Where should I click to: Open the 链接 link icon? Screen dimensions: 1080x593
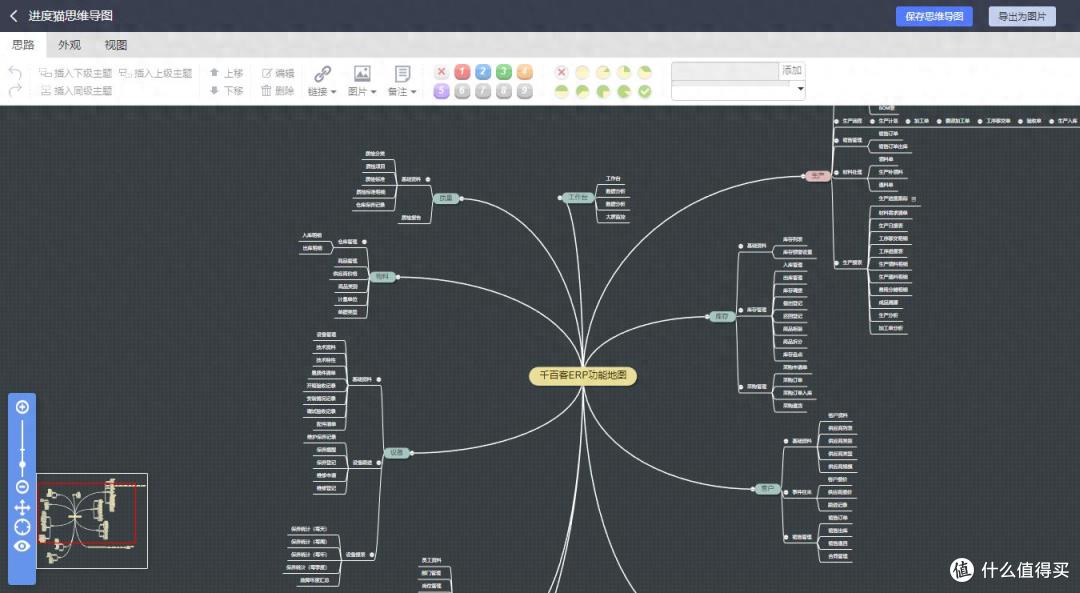tap(322, 74)
